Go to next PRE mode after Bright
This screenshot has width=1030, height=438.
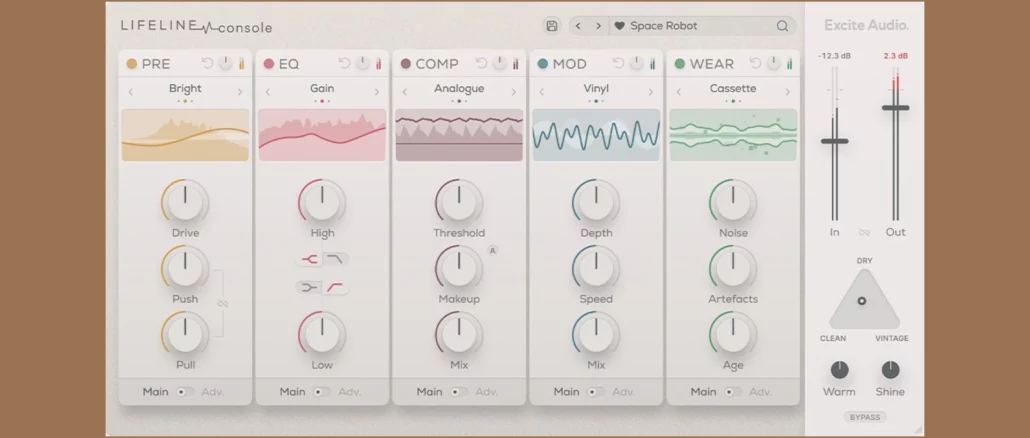coord(240,92)
